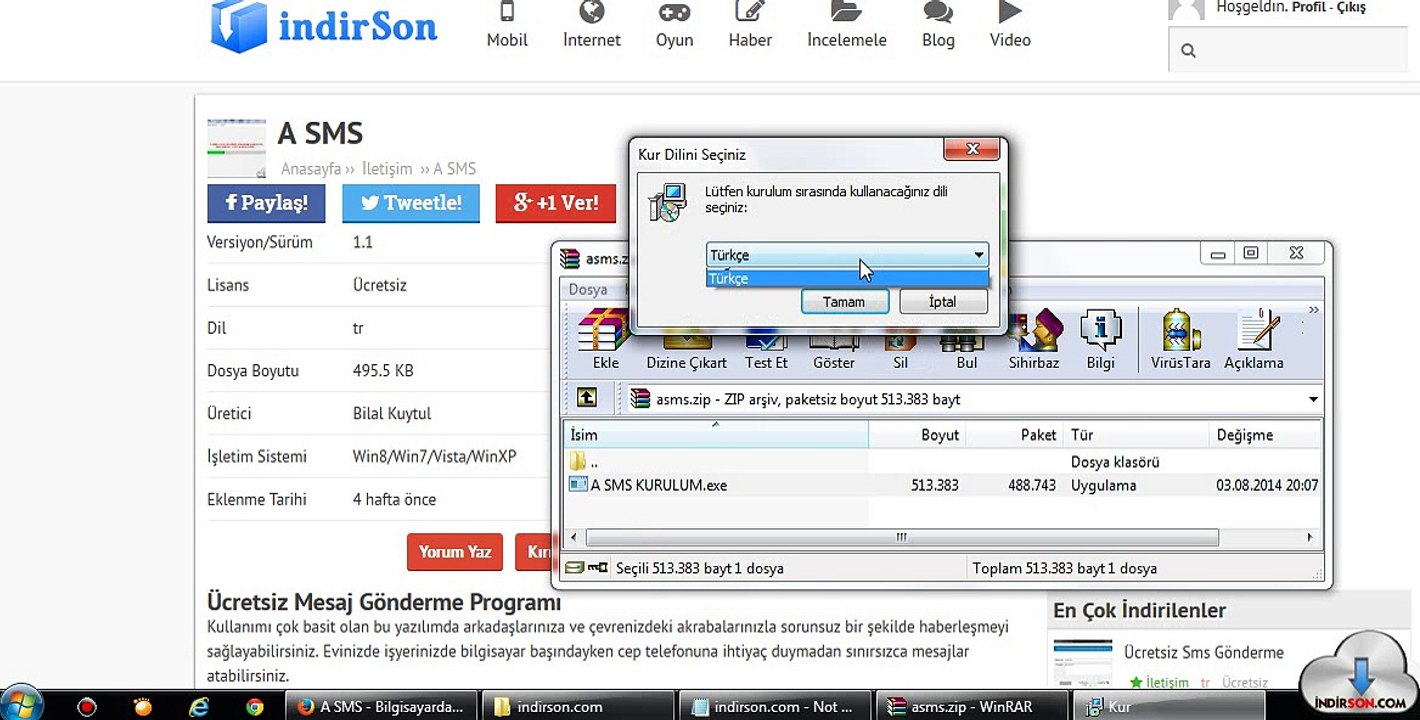
Task: Open the Haber news icon
Action: pos(750,12)
